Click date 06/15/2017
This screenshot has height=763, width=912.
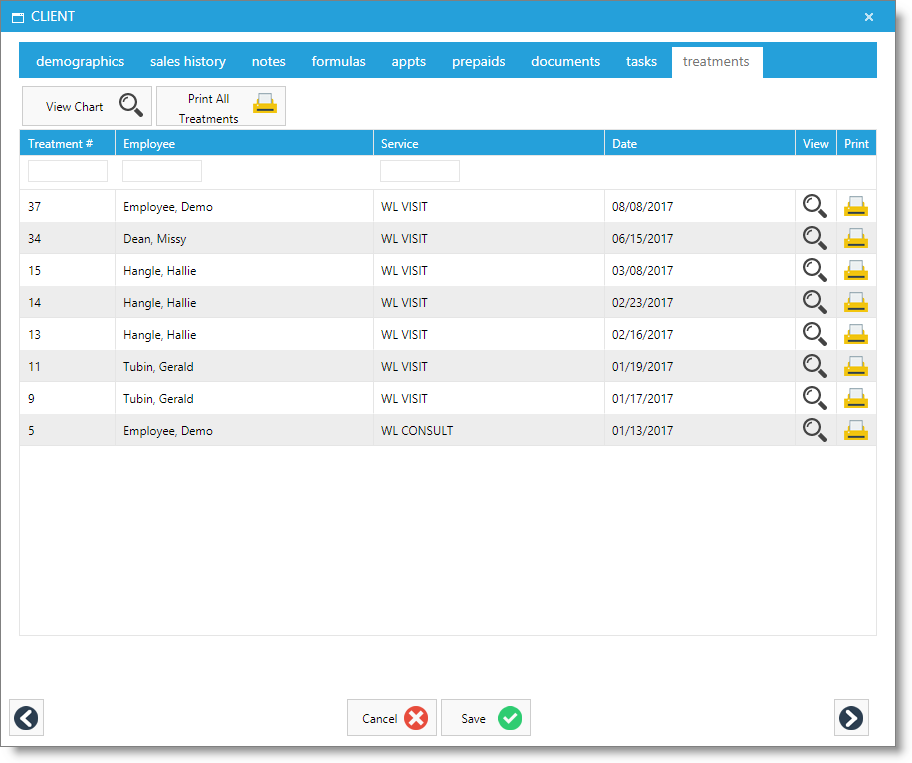coord(642,239)
